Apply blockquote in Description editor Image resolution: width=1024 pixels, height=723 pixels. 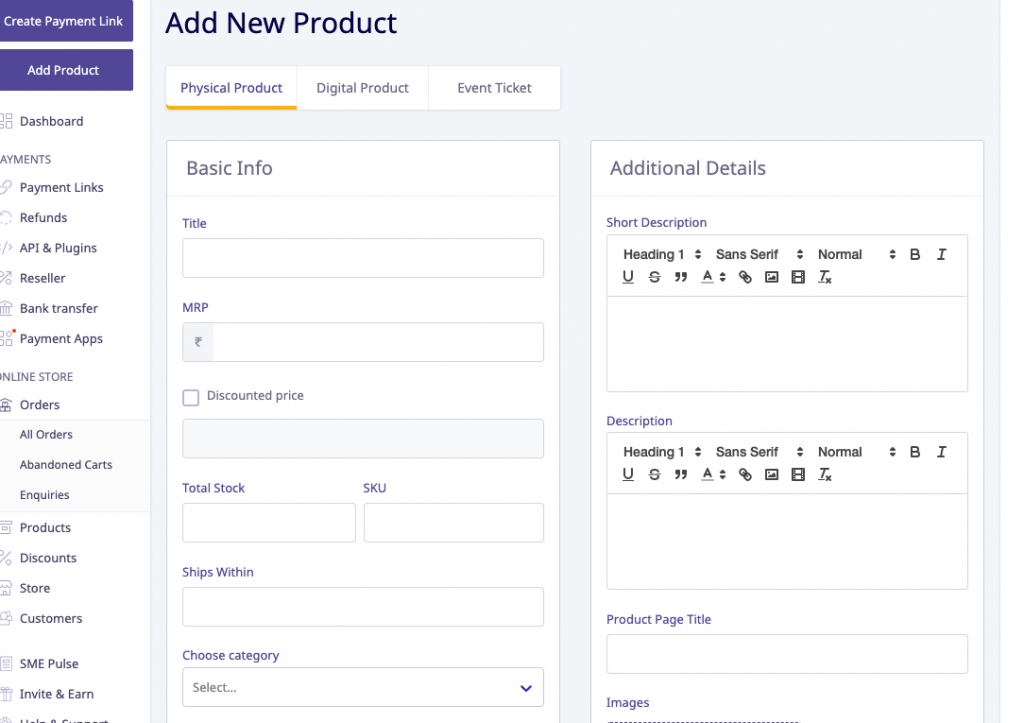[681, 475]
